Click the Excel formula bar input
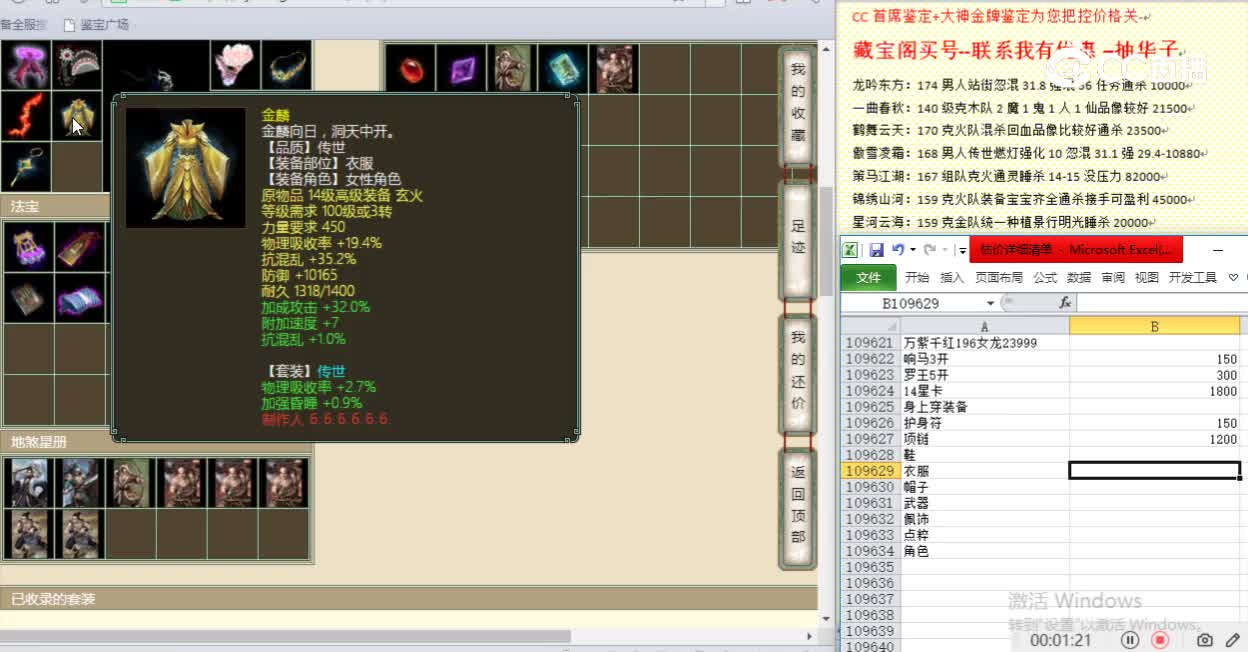 (1162, 303)
